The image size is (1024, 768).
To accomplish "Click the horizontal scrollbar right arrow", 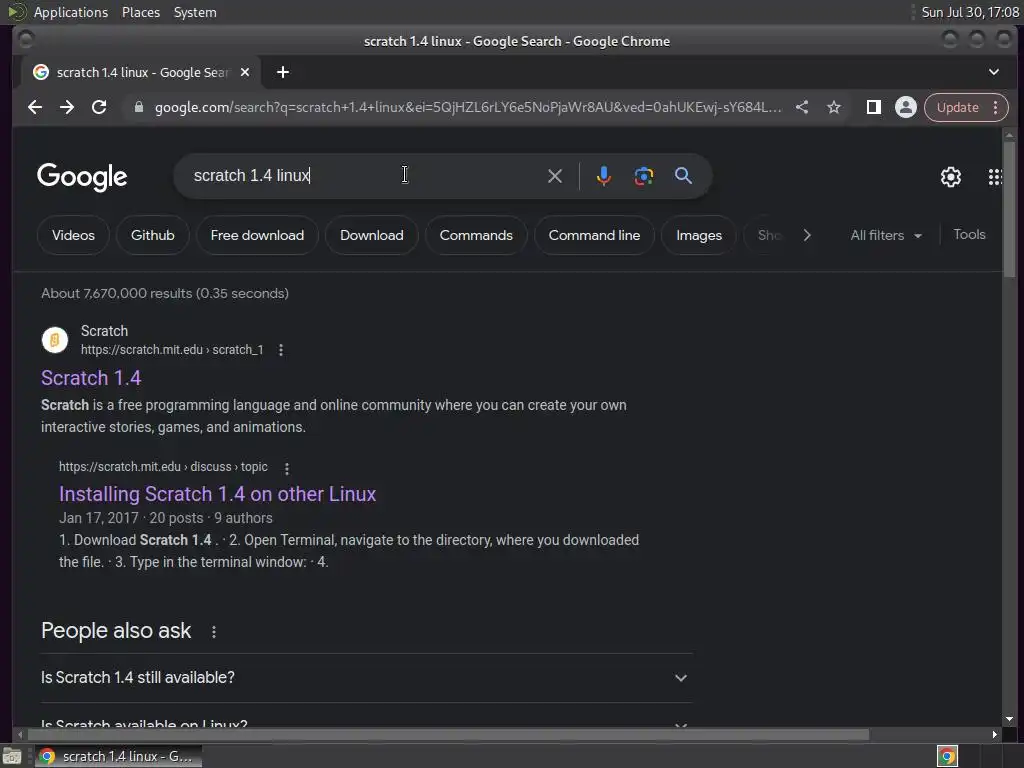I will coord(995,735).
